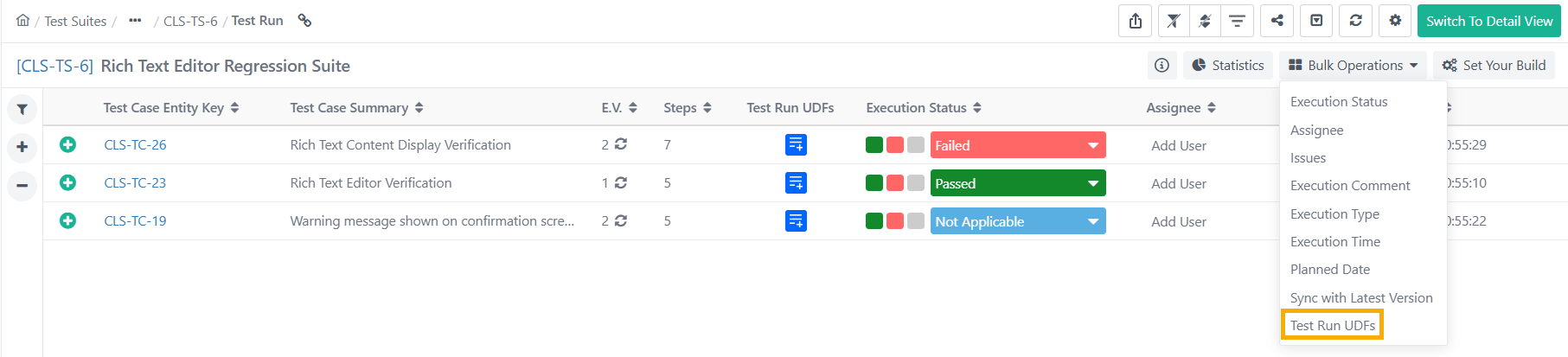The width and height of the screenshot is (1568, 357).
Task: Open Not Applicable status dropdown for CLS-TC-19
Action: [1018, 221]
